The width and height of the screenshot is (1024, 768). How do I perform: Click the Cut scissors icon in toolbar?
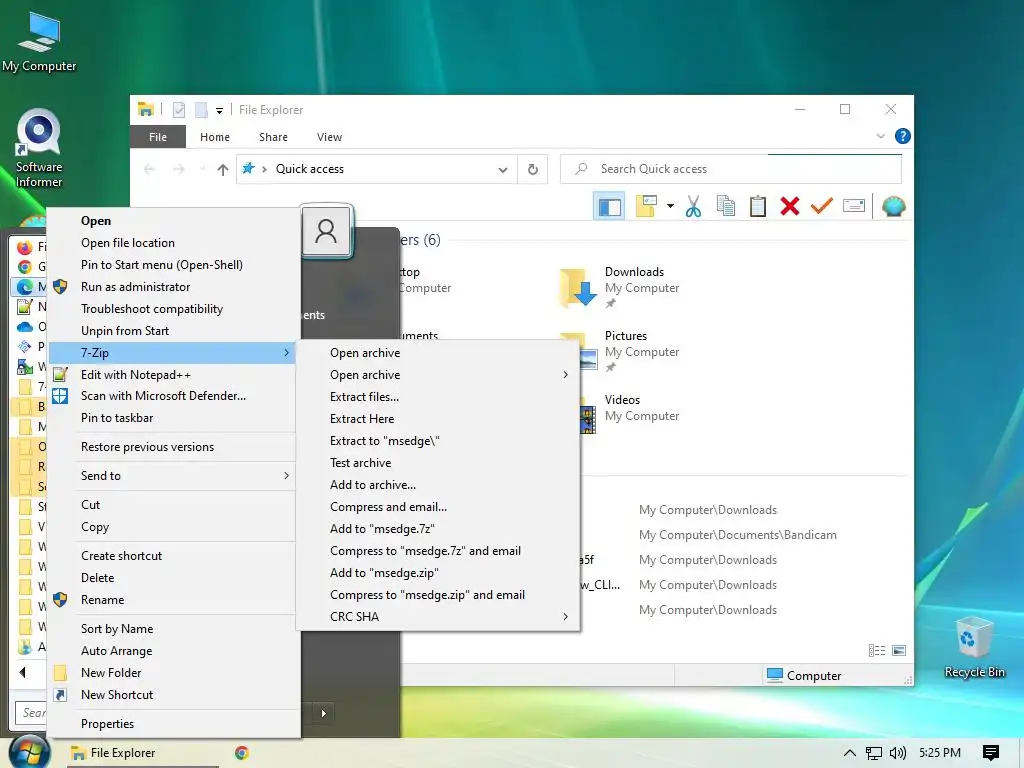tap(693, 207)
